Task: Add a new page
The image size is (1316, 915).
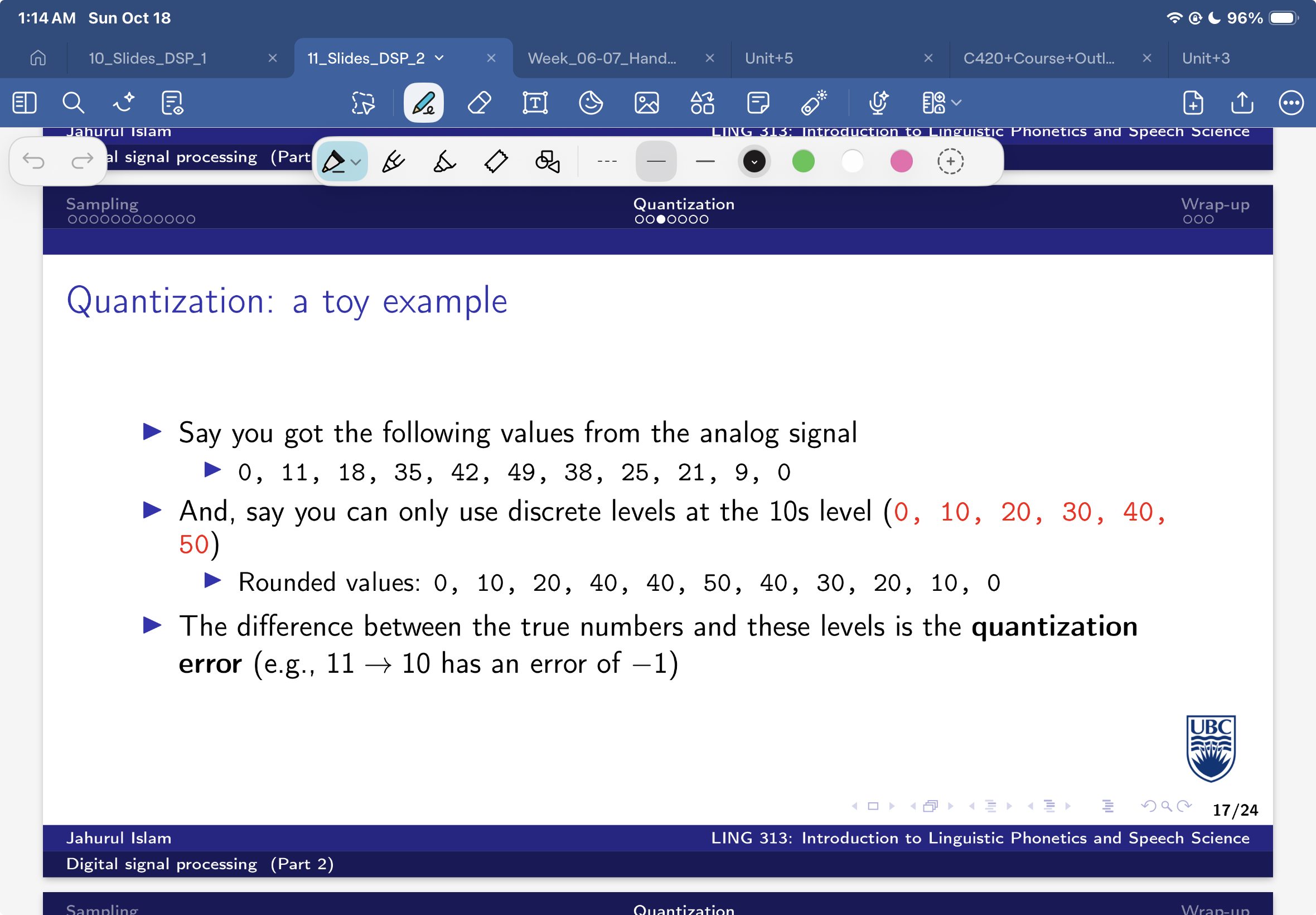Action: [1193, 103]
